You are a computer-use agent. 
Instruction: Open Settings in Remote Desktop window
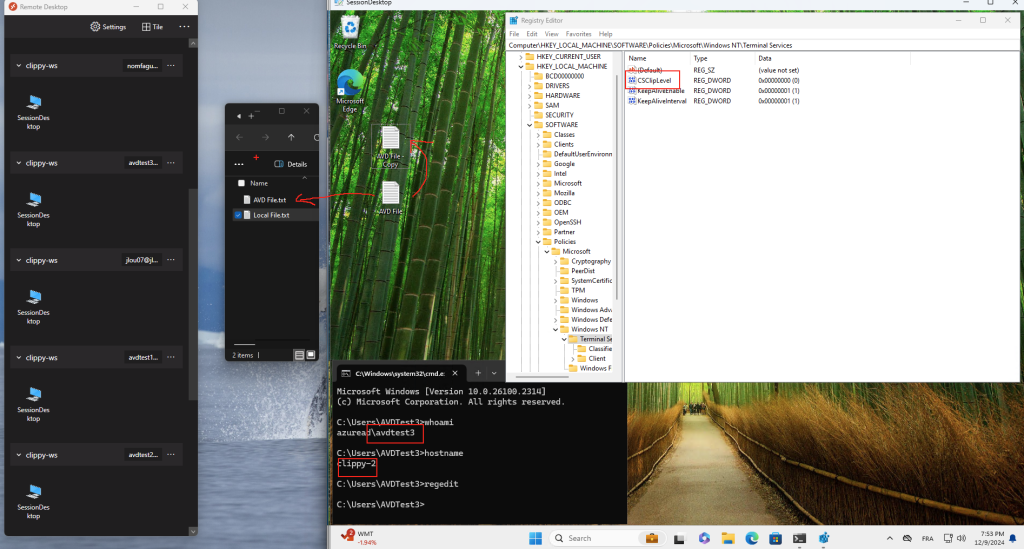108,27
